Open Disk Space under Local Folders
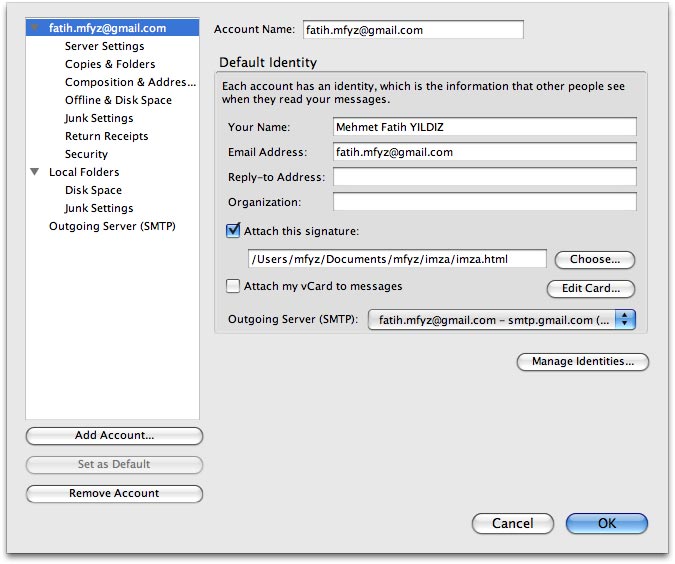The height and width of the screenshot is (564, 675). (x=93, y=190)
